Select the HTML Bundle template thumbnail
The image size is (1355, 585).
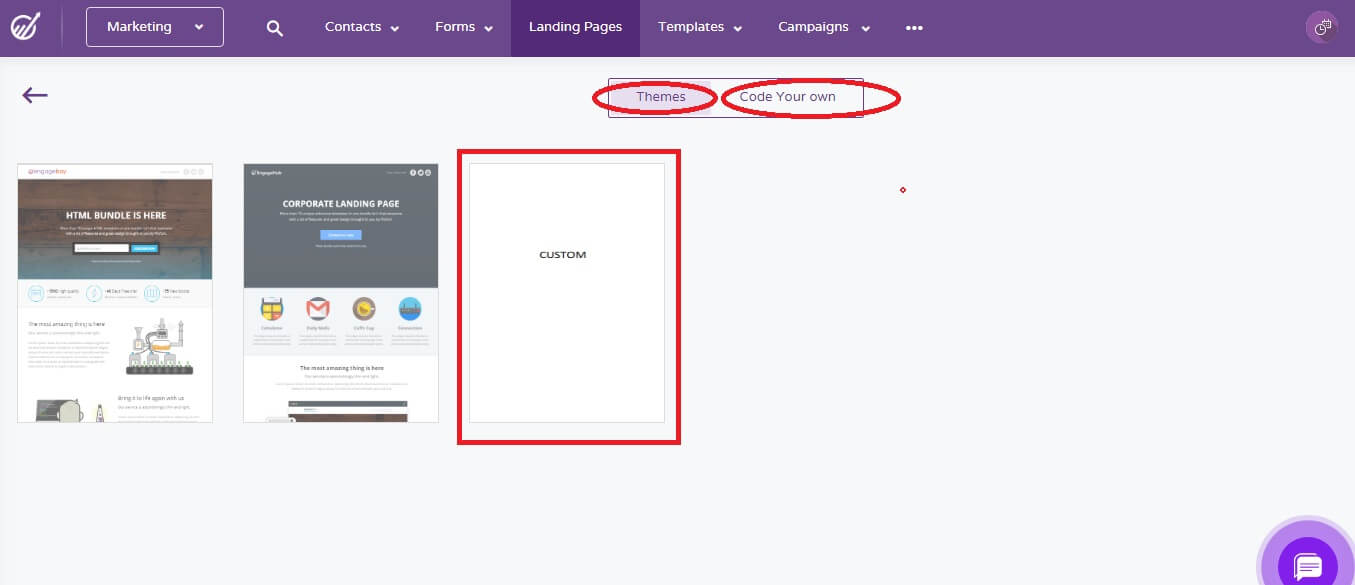(114, 291)
